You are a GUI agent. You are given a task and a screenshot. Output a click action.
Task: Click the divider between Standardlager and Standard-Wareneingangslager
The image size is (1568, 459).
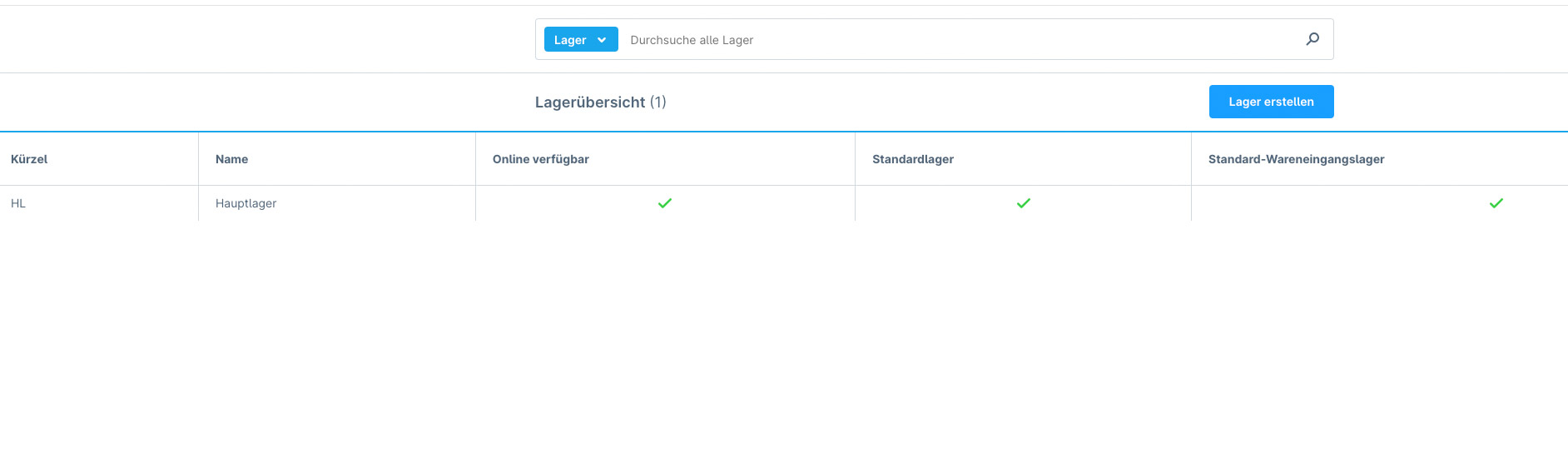click(1191, 159)
